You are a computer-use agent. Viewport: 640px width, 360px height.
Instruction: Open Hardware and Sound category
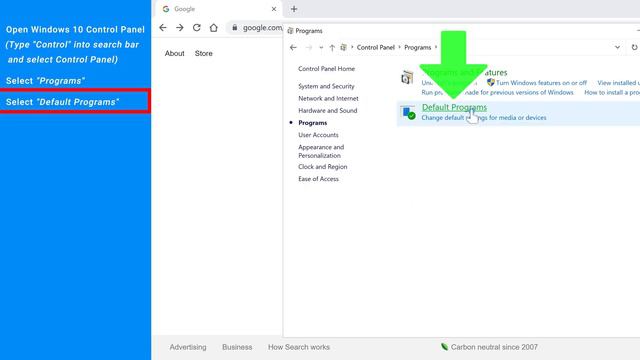coord(327,111)
